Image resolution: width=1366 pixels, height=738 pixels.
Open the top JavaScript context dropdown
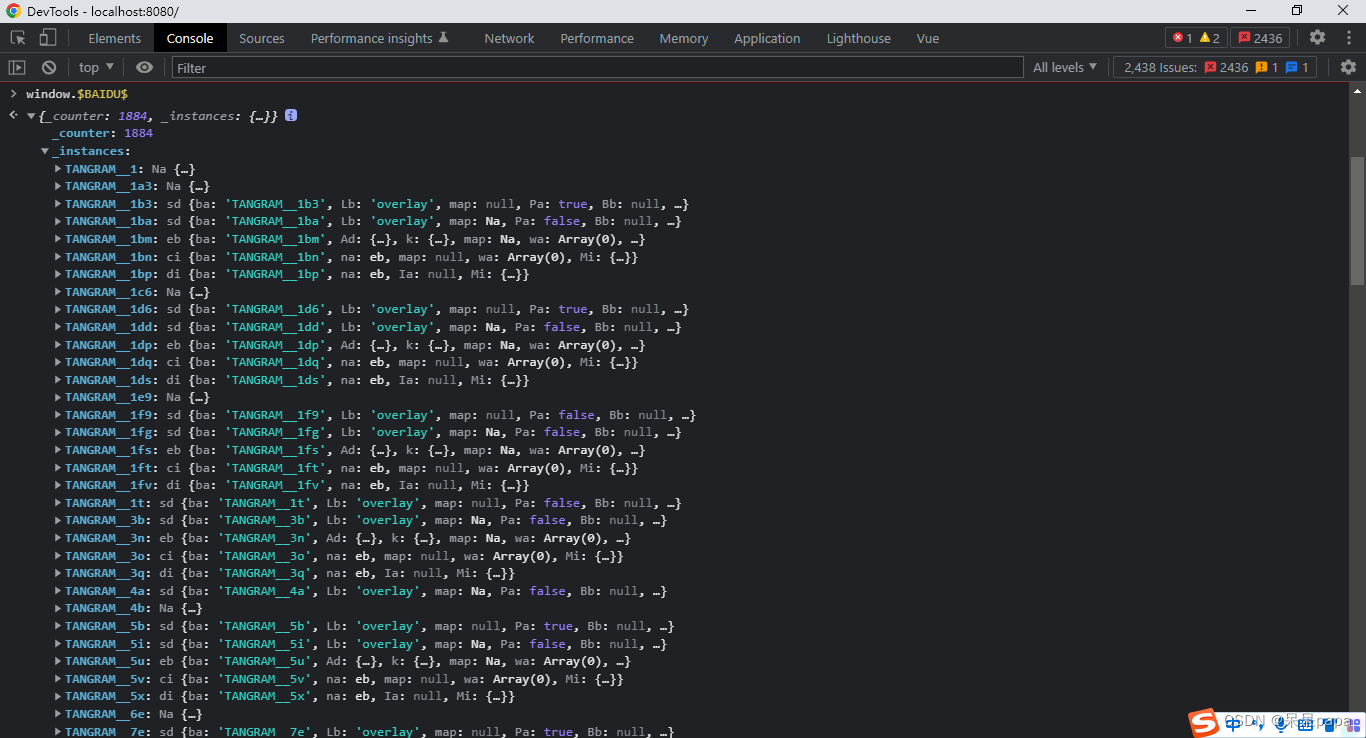click(x=97, y=67)
